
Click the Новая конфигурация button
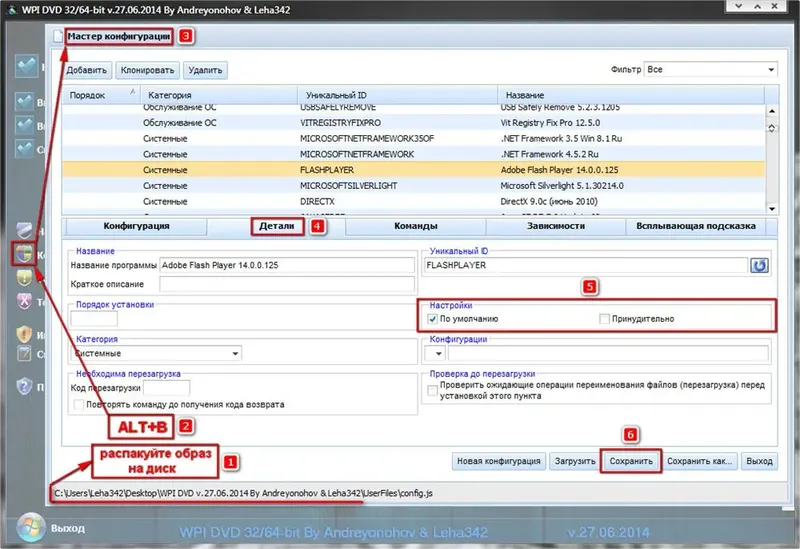tap(498, 461)
